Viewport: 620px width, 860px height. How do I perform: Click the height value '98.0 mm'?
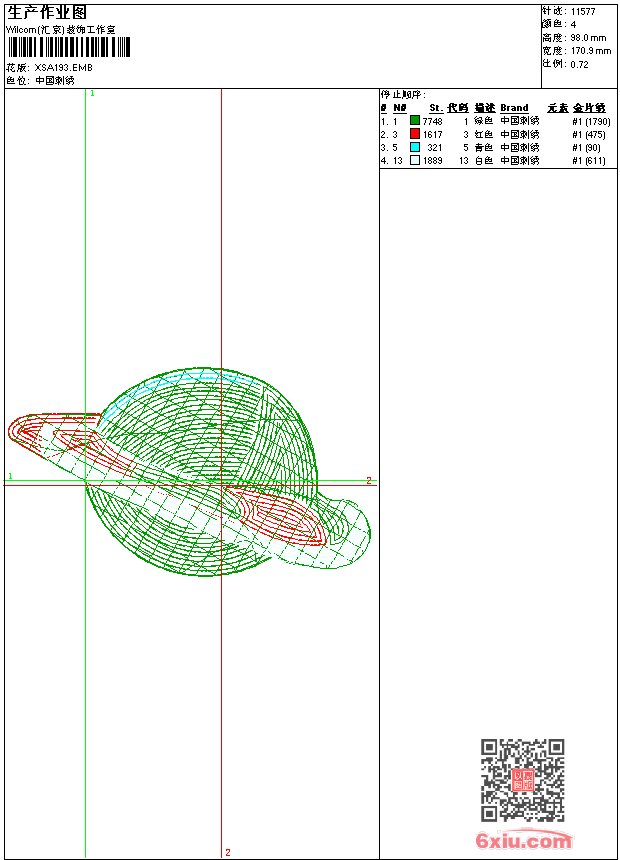[x=588, y=38]
